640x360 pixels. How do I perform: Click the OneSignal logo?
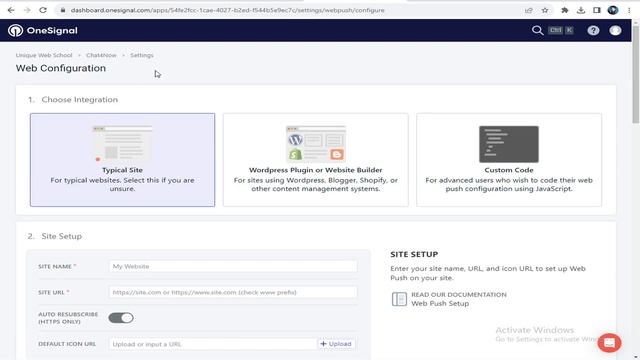(42, 31)
